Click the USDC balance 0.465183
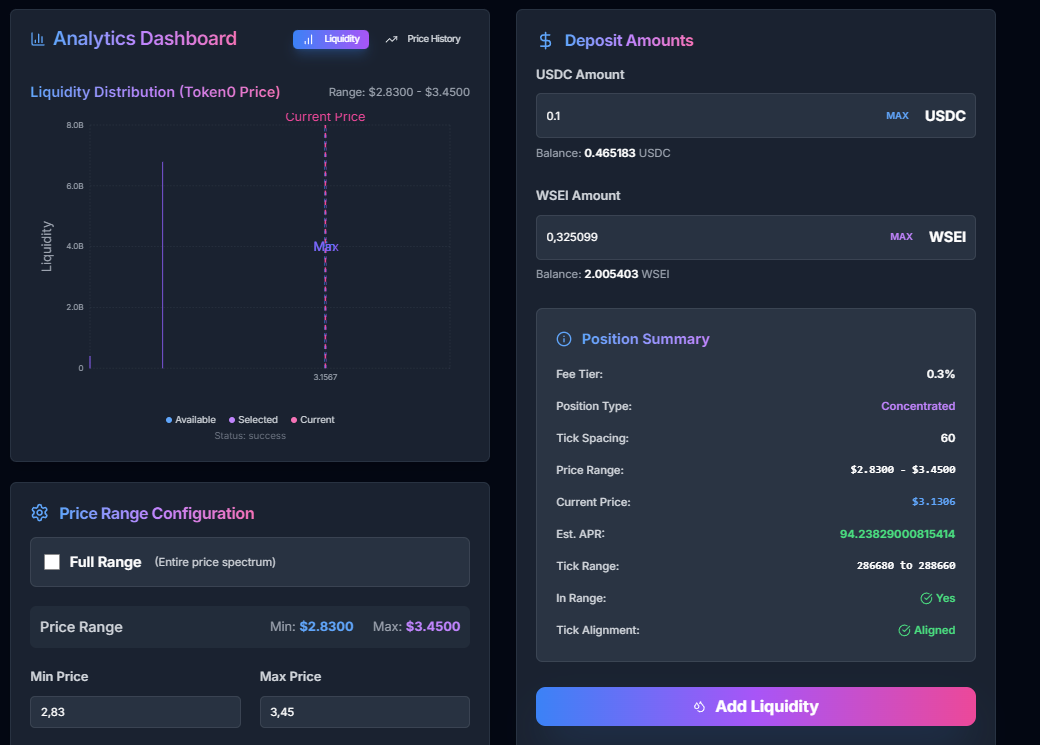 (x=610, y=153)
